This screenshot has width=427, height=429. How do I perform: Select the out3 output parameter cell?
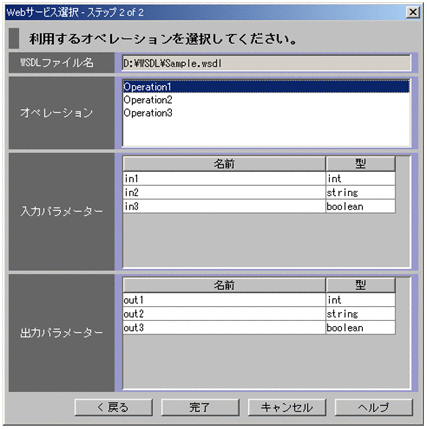click(x=224, y=328)
